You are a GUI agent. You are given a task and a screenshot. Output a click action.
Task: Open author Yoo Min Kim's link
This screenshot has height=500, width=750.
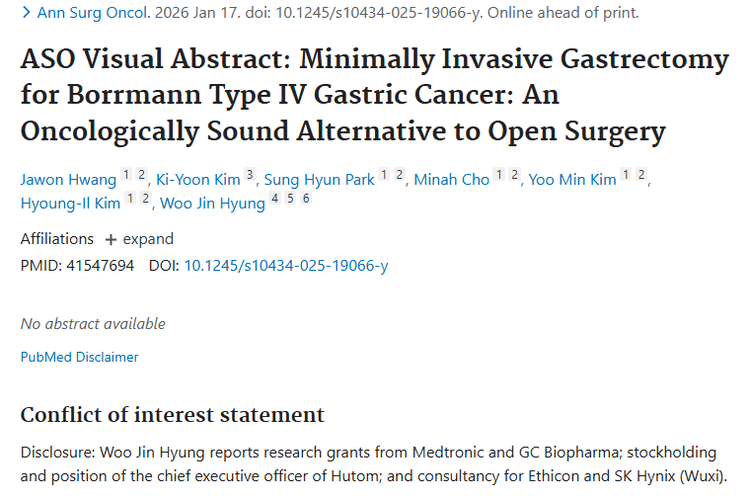pos(571,180)
